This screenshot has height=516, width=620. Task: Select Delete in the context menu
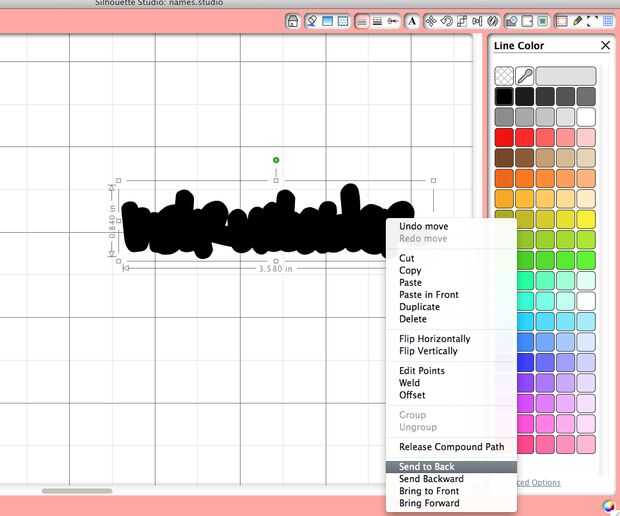click(413, 319)
